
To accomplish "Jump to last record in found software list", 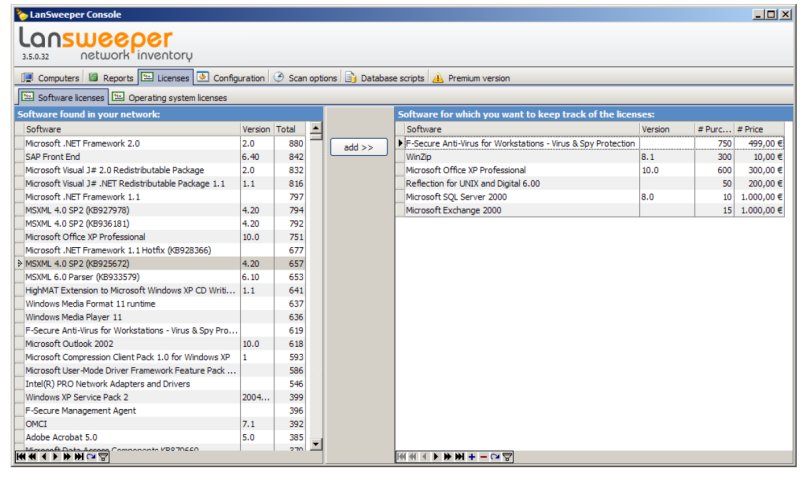I will pyautogui.click(x=79, y=457).
